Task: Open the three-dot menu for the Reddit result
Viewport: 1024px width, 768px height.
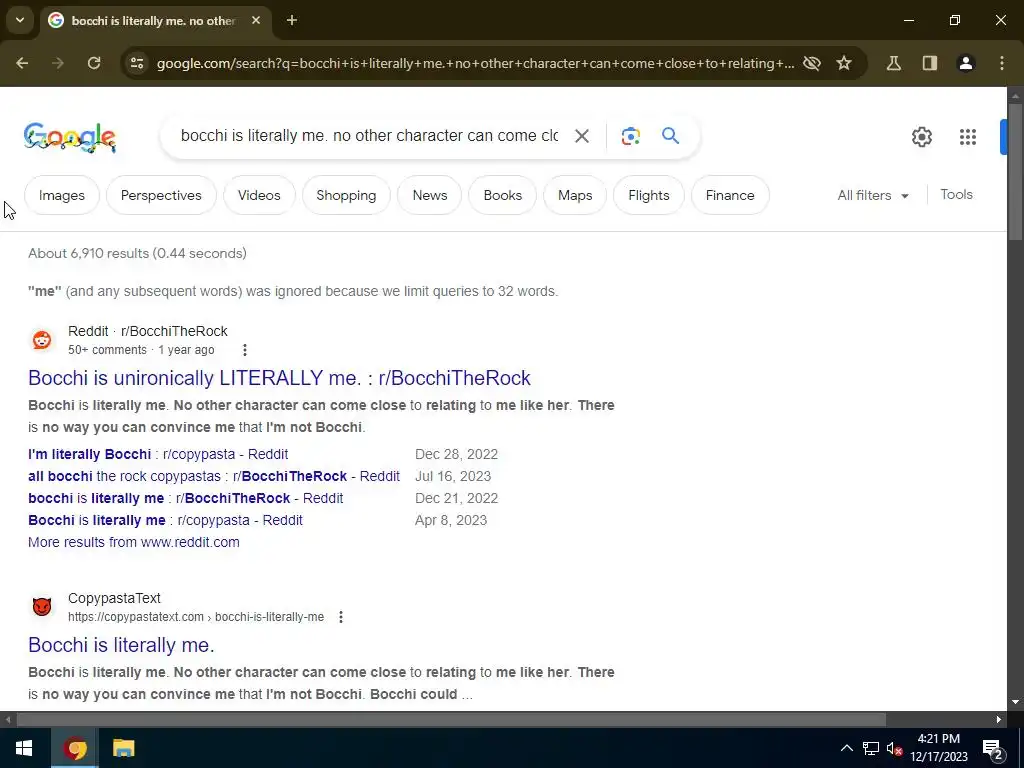Action: click(245, 350)
